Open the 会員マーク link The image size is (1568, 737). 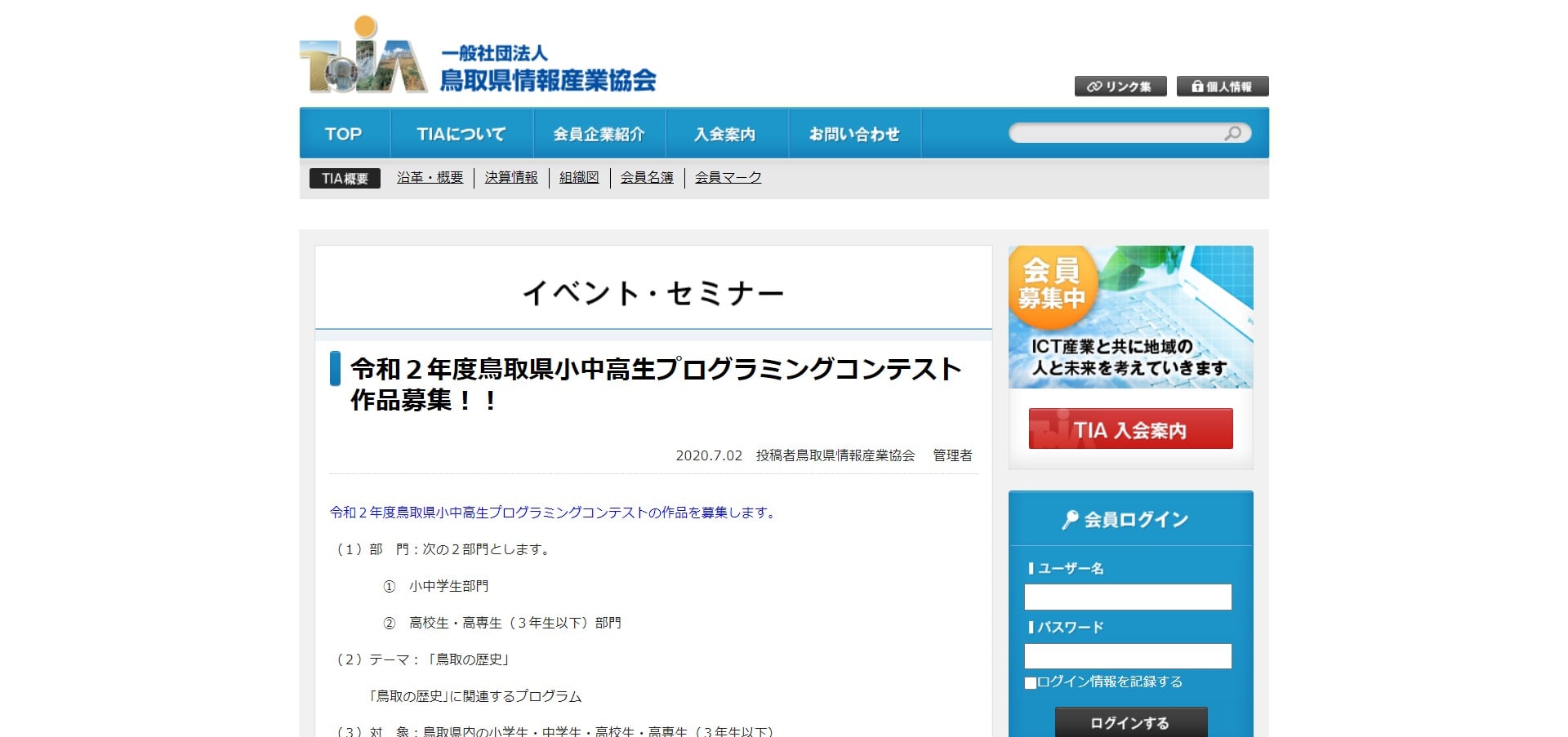click(728, 177)
